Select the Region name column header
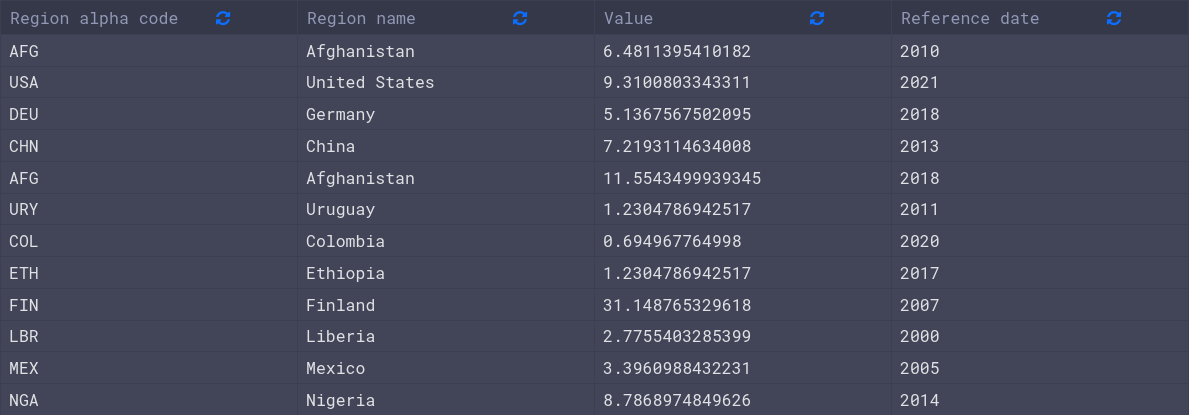Viewport: 1189px width, 415px height. click(446, 18)
